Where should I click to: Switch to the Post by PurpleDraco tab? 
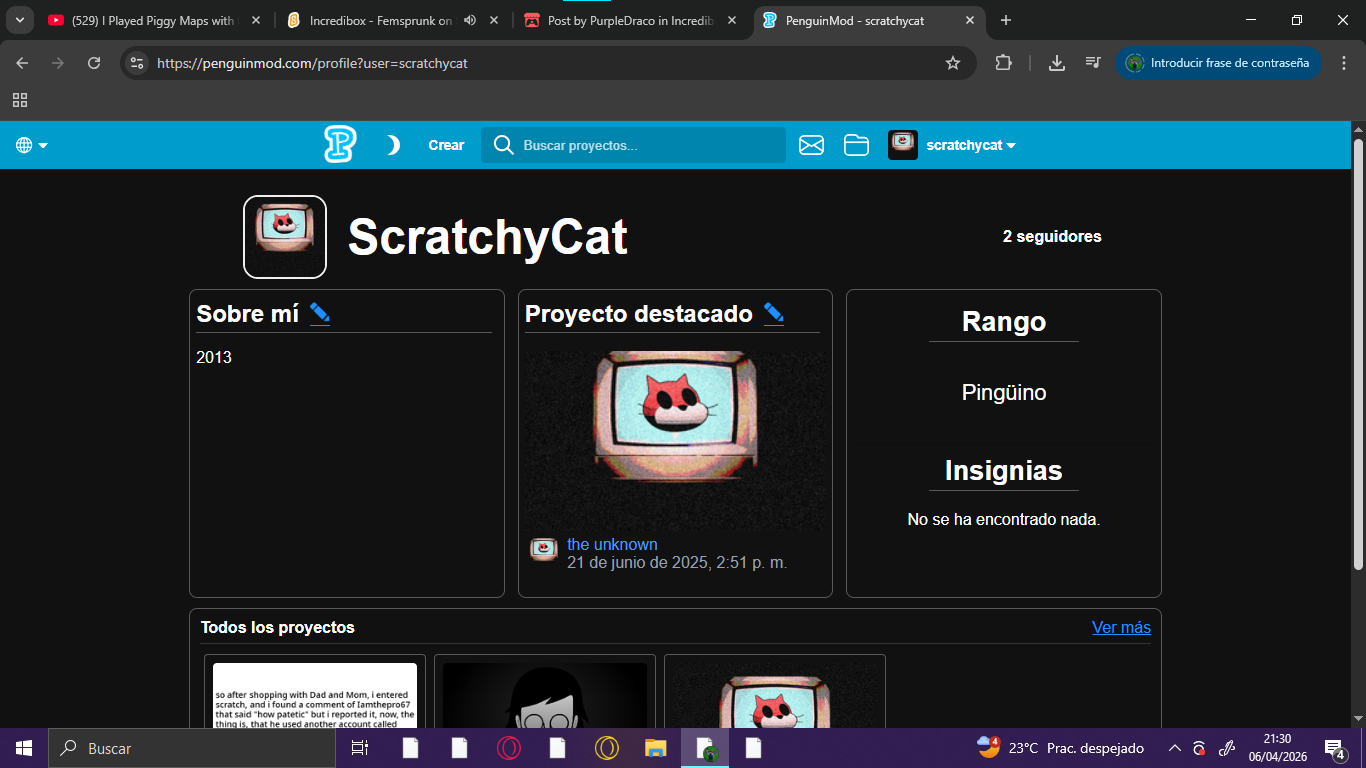(x=632, y=20)
